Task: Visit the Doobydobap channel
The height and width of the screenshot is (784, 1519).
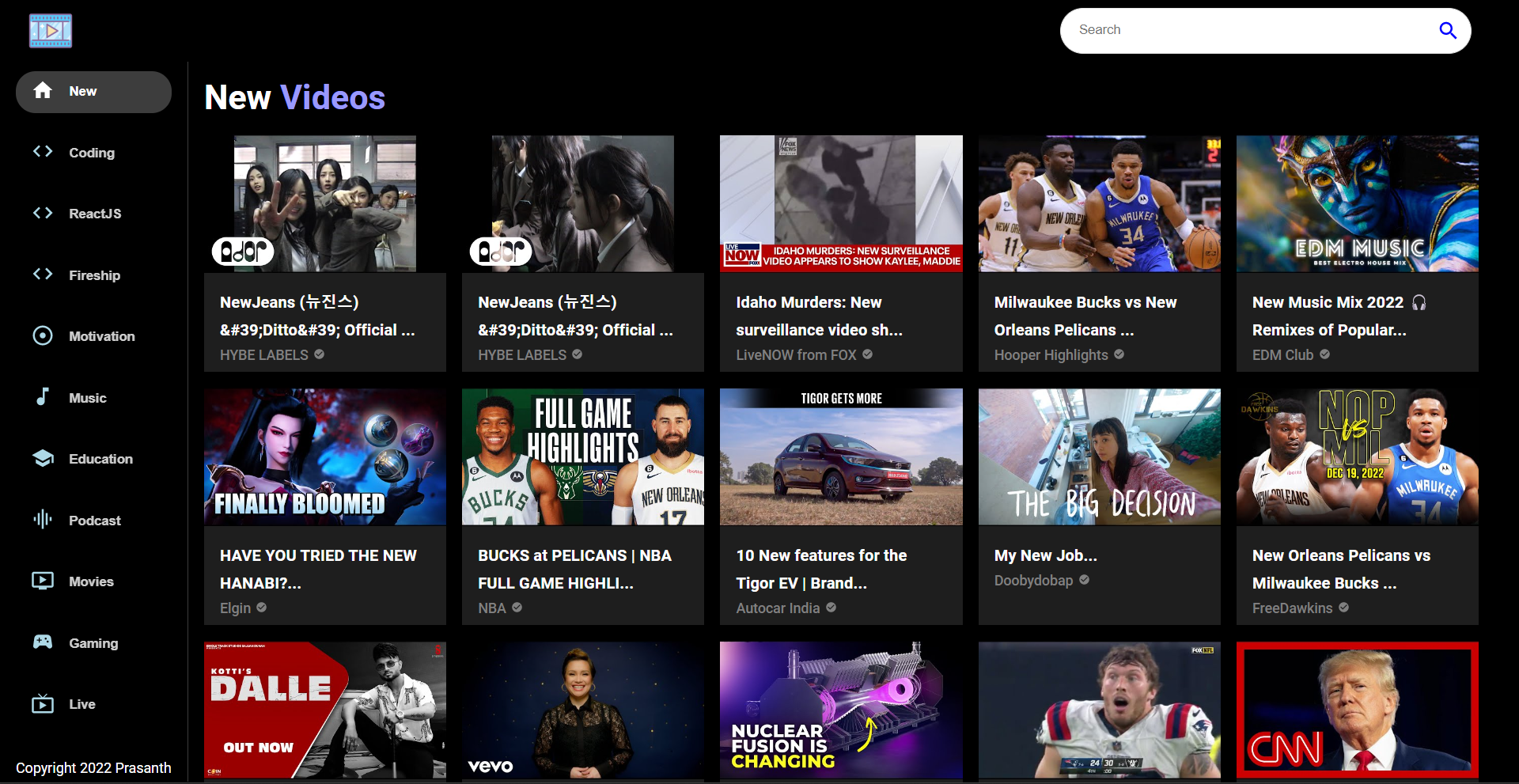Action: click(x=1033, y=581)
